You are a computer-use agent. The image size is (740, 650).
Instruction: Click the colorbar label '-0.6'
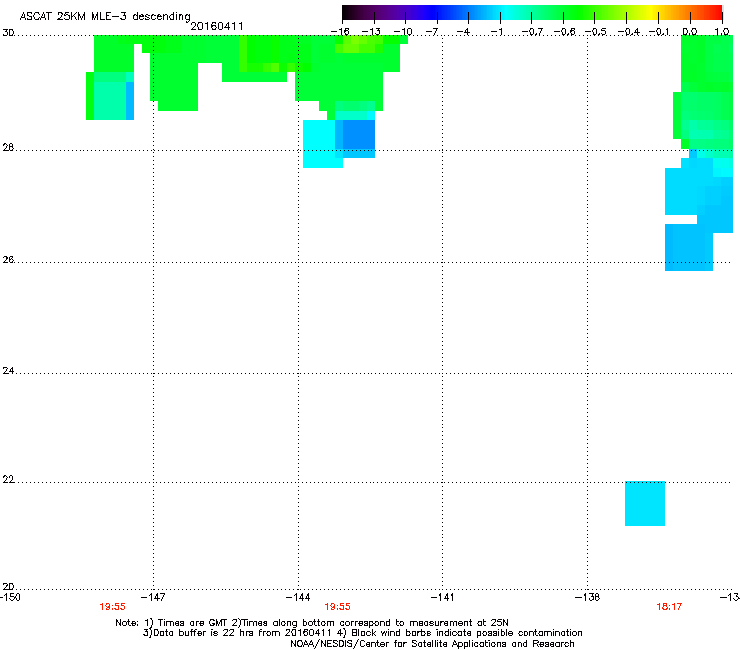pyautogui.click(x=564, y=32)
